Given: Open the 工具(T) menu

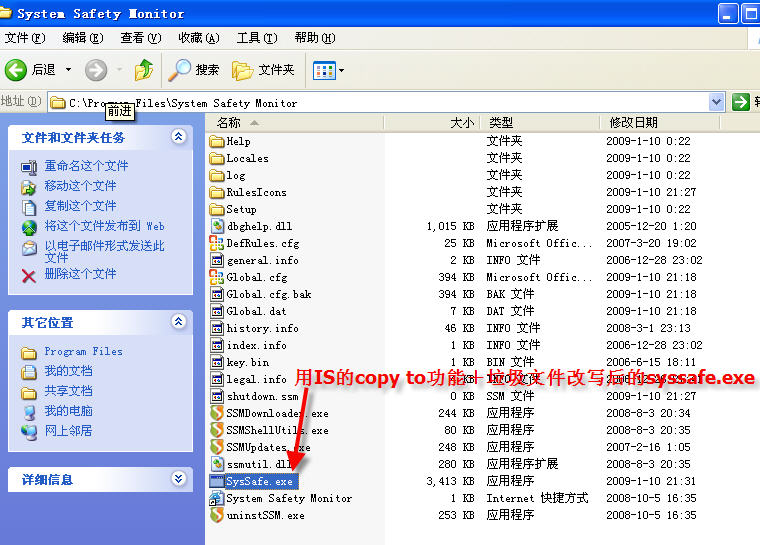Looking at the screenshot, I should click(257, 38).
